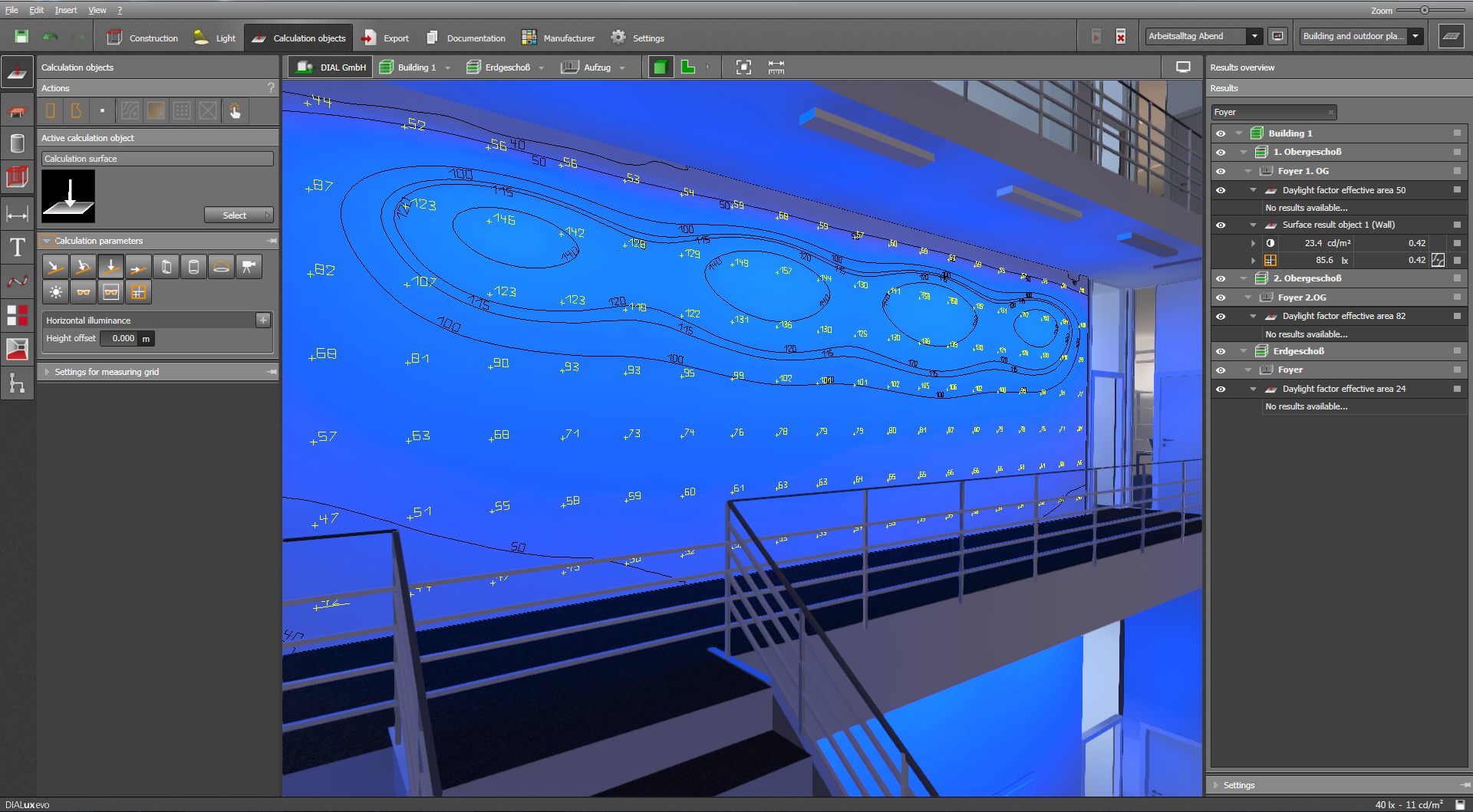Viewport: 1473px width, 812px height.
Task: Select the curve path tool in sidebar
Action: [x=17, y=281]
